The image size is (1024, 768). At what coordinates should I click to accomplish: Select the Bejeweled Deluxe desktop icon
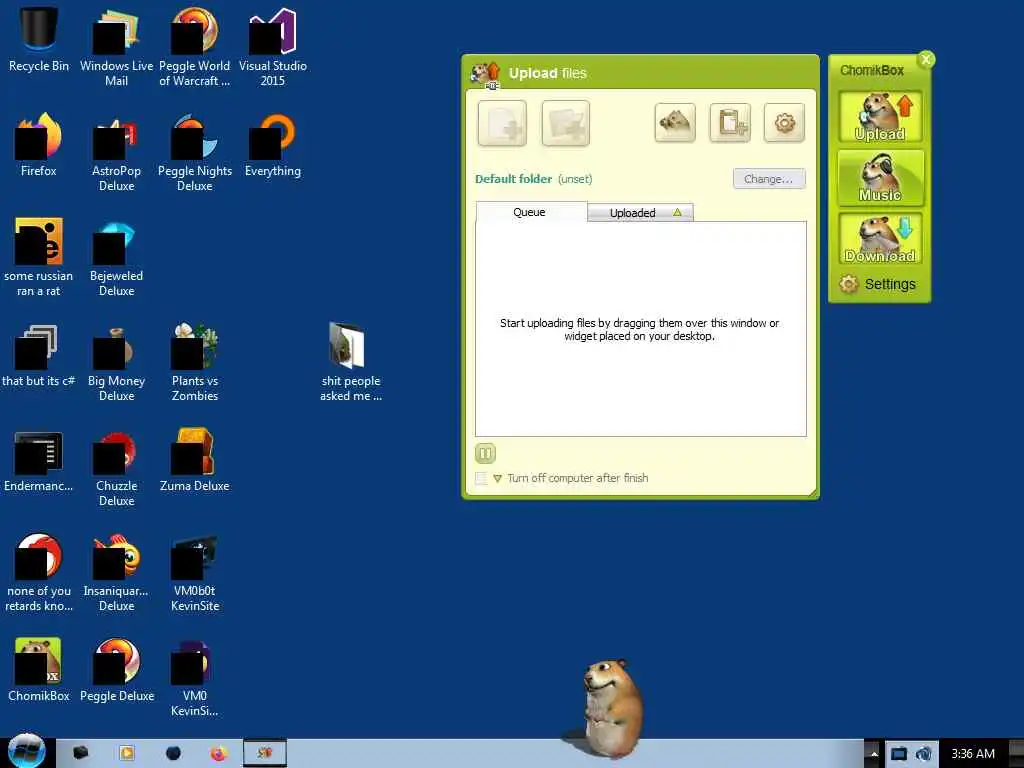coord(116,257)
